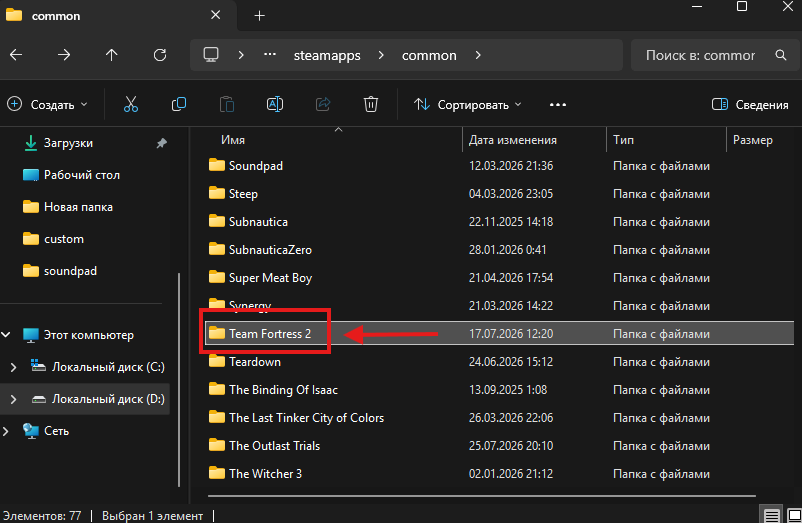The width and height of the screenshot is (802, 523).
Task: Open the three-dots See more menu
Action: 558,105
